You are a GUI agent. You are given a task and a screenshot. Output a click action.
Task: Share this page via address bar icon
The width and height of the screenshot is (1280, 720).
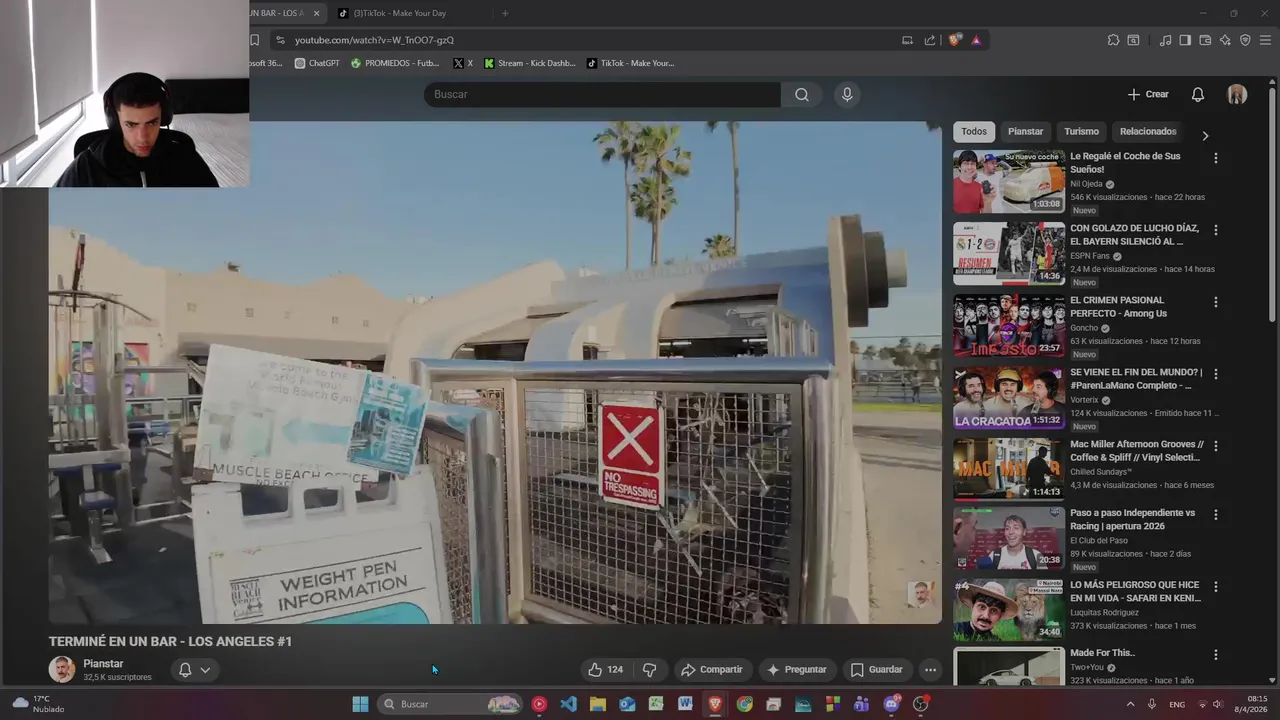(x=930, y=40)
